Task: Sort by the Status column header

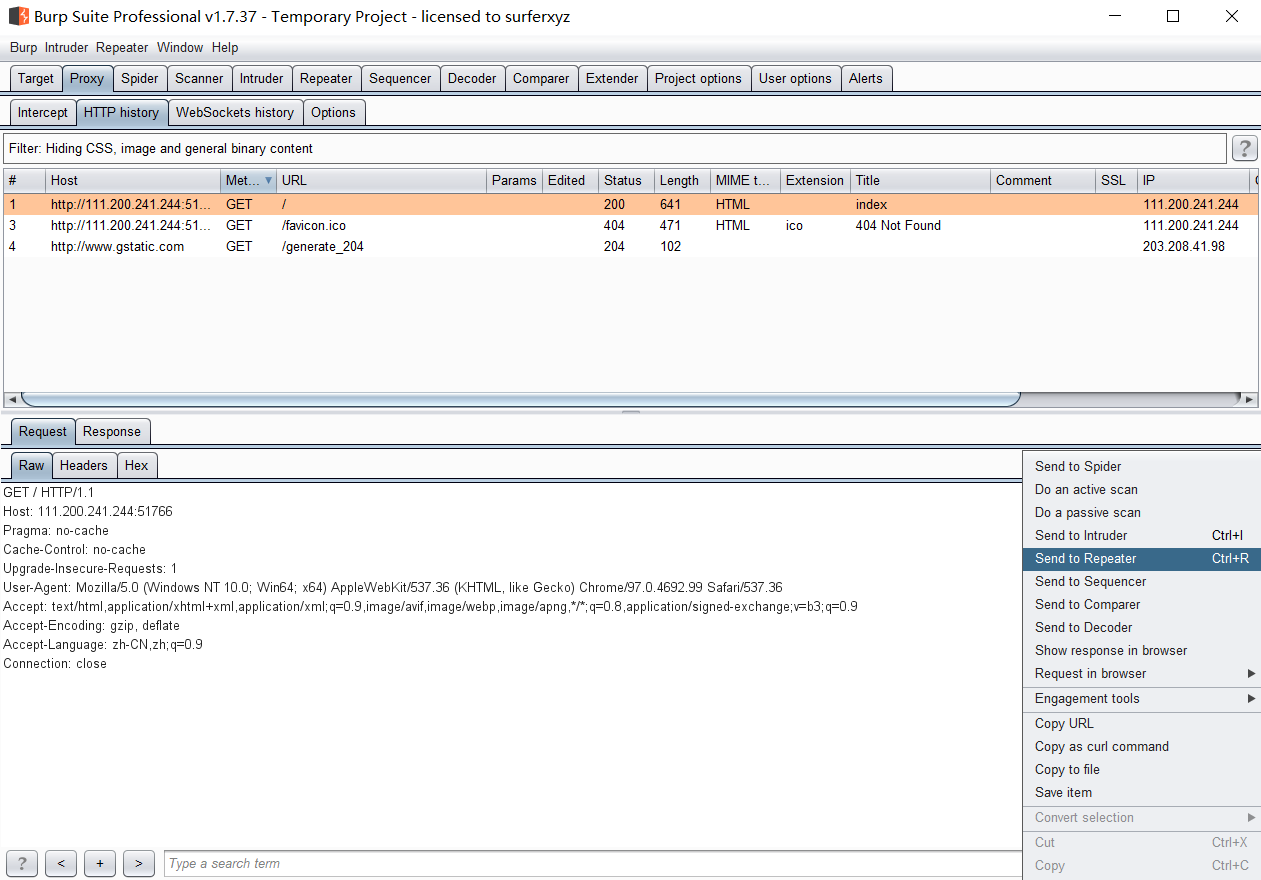Action: pos(625,181)
